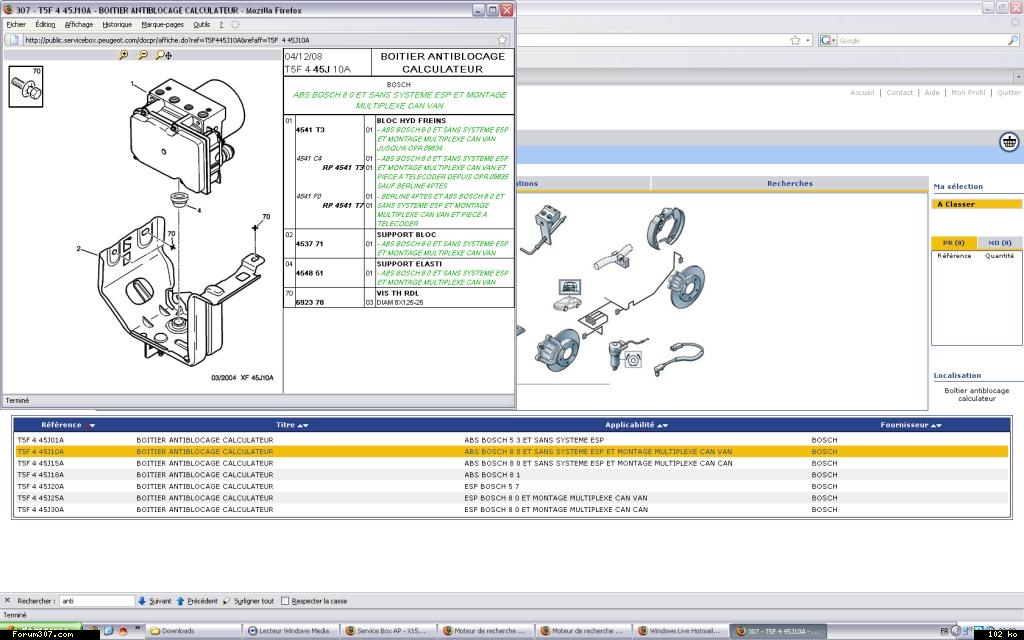Open the address bar history dropdown arrow
Viewport: 1024px width, 640px height.
(808, 40)
